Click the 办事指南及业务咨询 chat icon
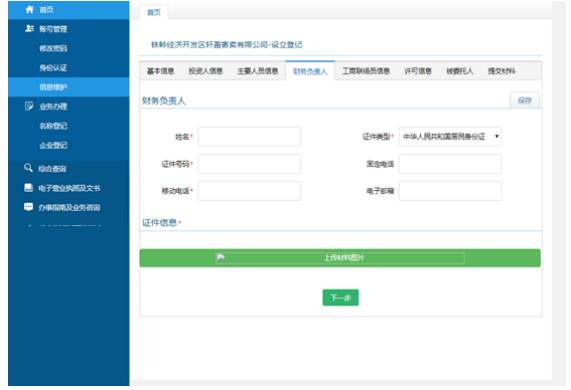 (x=28, y=207)
